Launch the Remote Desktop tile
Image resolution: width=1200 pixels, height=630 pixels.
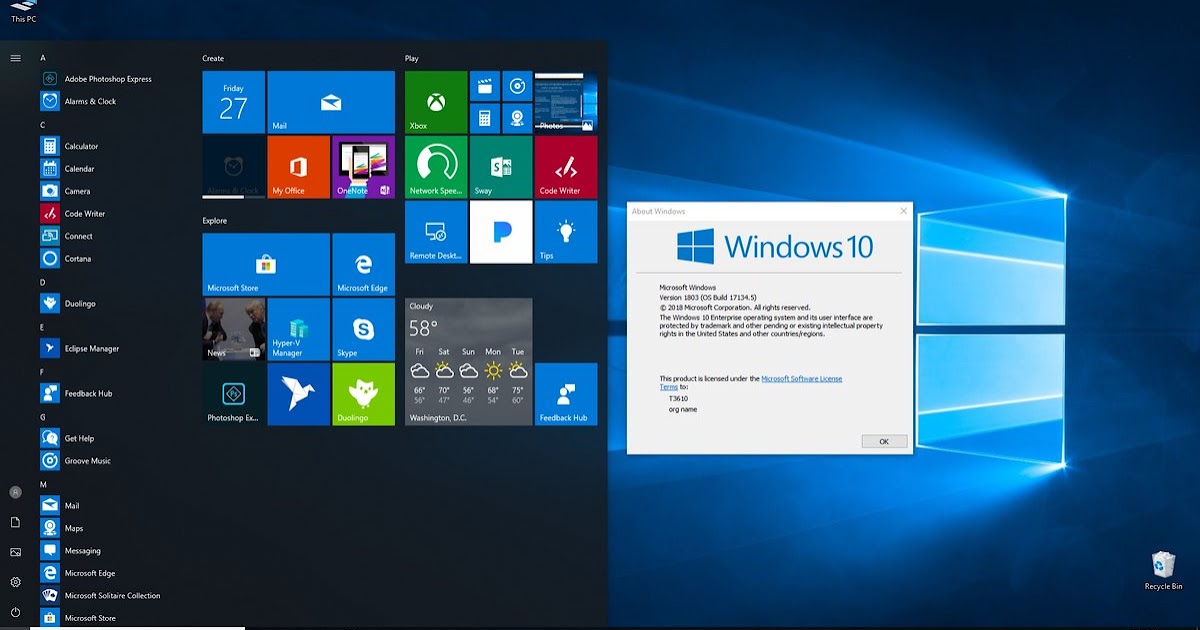pyautogui.click(x=436, y=232)
